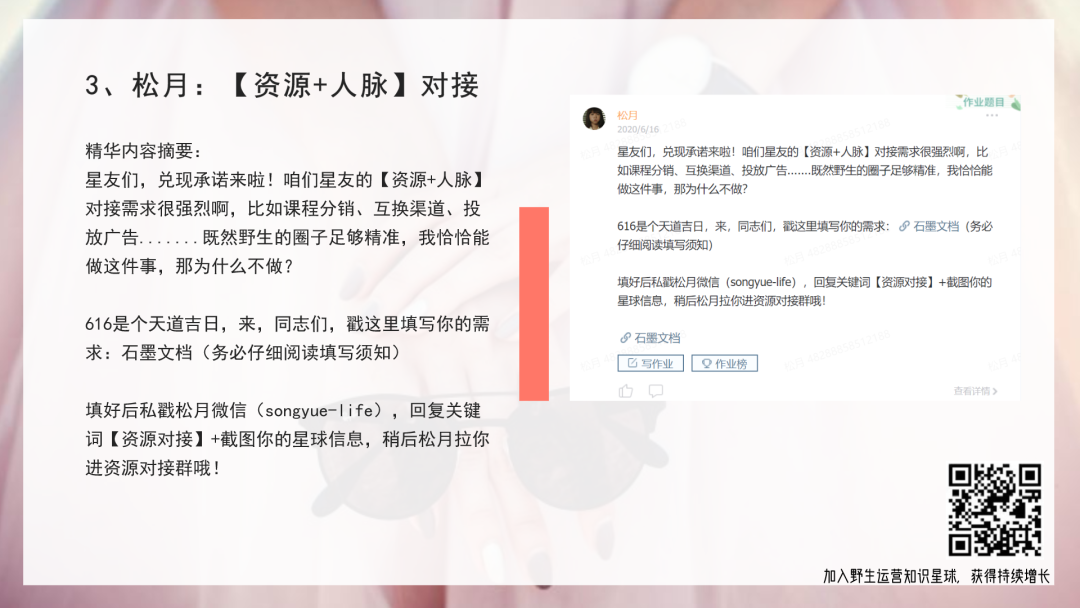The image size is (1080, 608).
Task: Click the QR code image
Action: [994, 510]
